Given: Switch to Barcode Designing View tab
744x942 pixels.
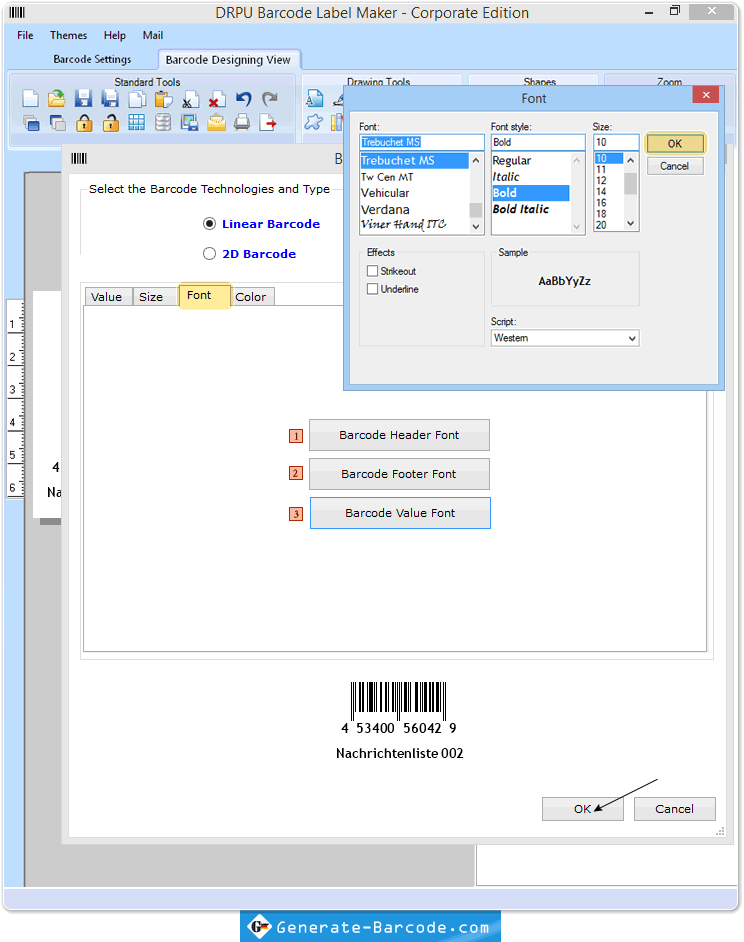Looking at the screenshot, I should click(228, 59).
